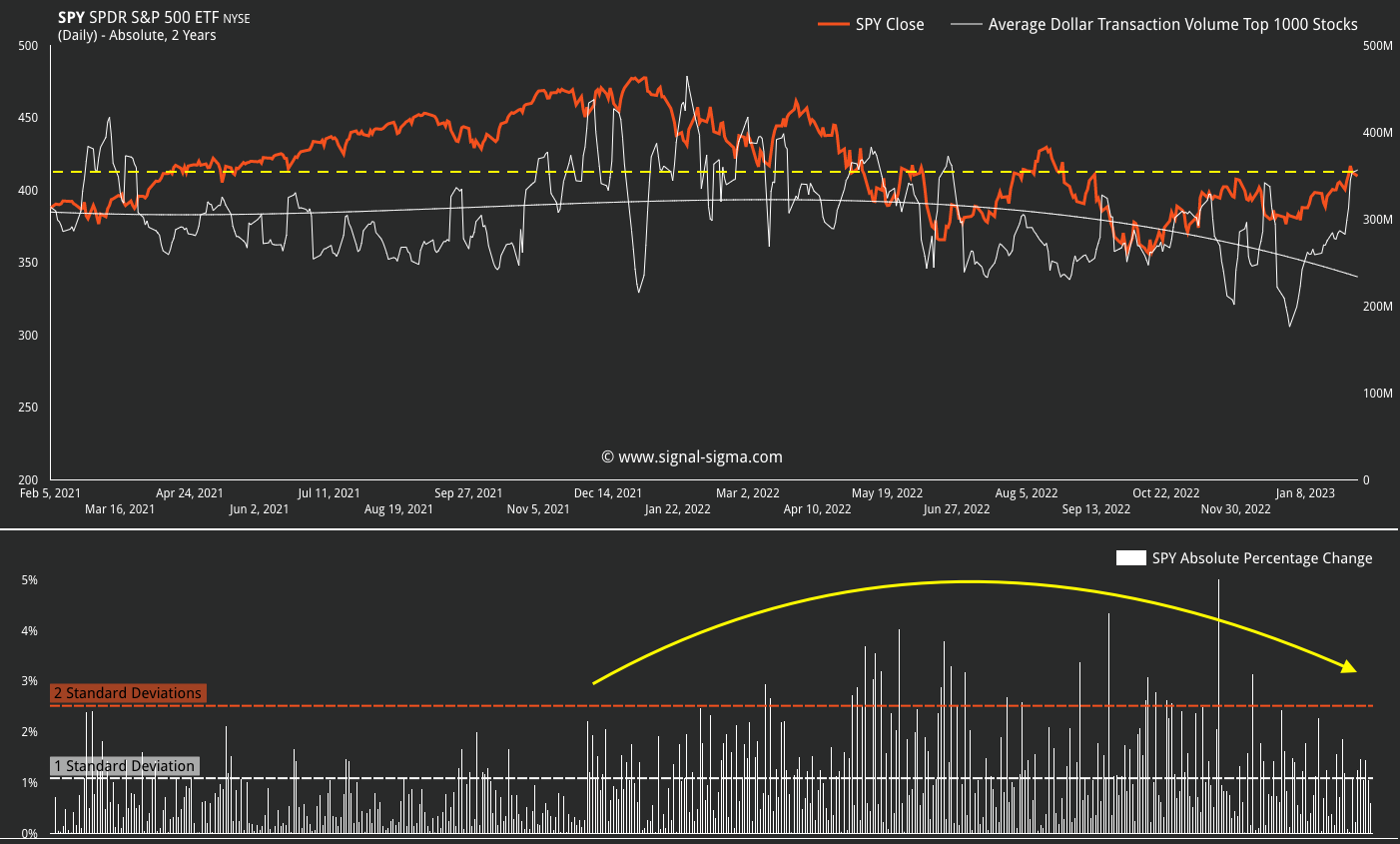1400x844 pixels.
Task: Click the 4% axis label
Action: pyautogui.click(x=29, y=631)
